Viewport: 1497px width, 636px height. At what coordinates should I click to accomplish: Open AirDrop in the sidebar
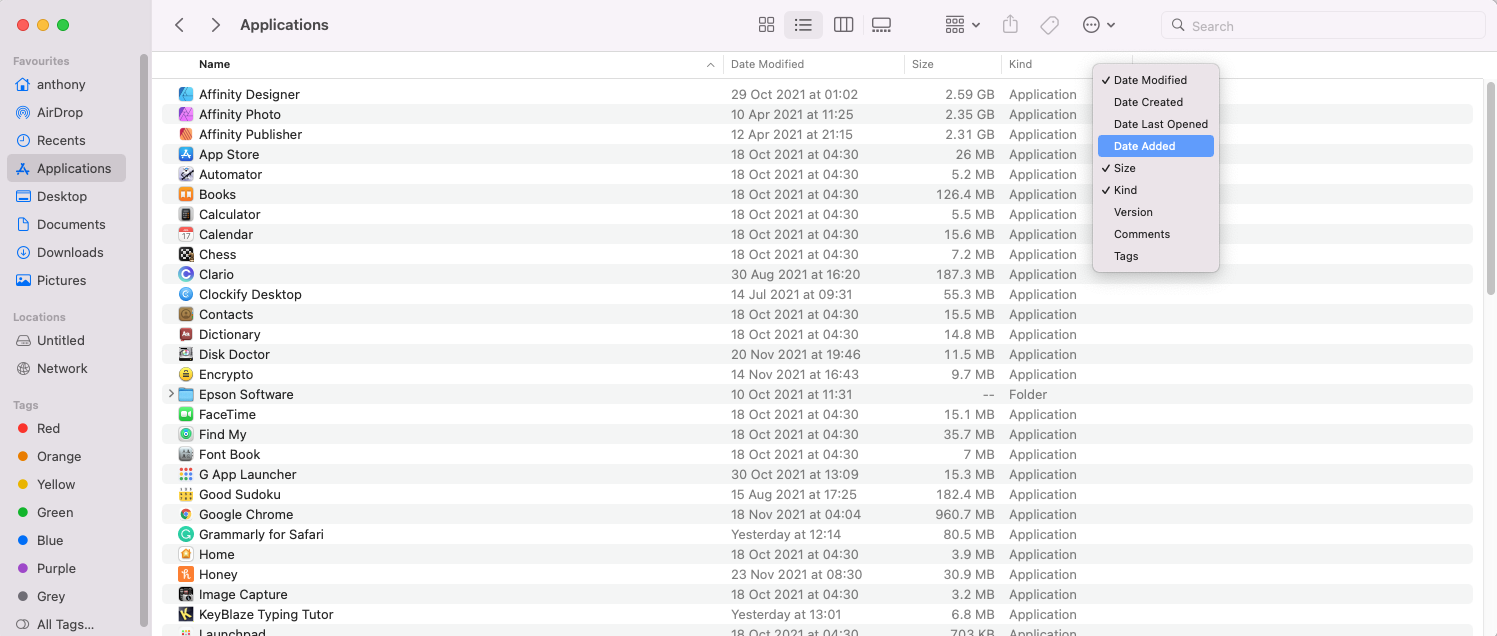(x=66, y=112)
